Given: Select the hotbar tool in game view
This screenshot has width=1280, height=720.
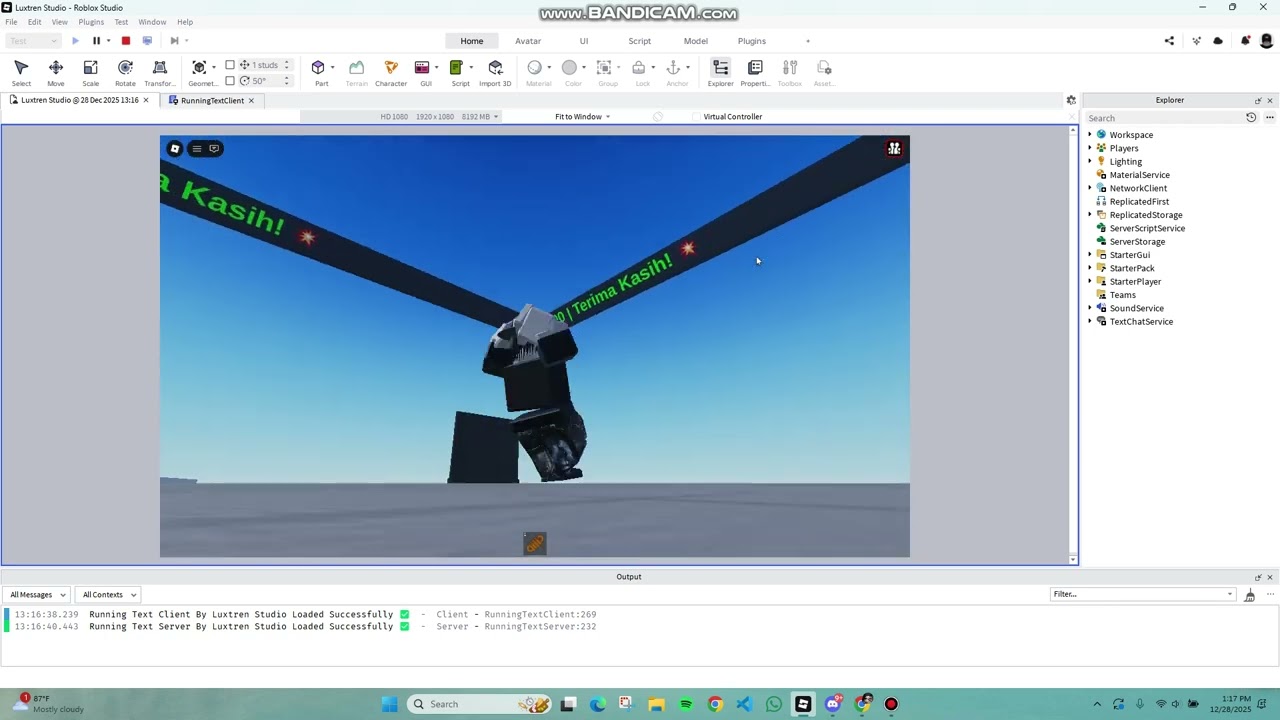Looking at the screenshot, I should click(535, 544).
